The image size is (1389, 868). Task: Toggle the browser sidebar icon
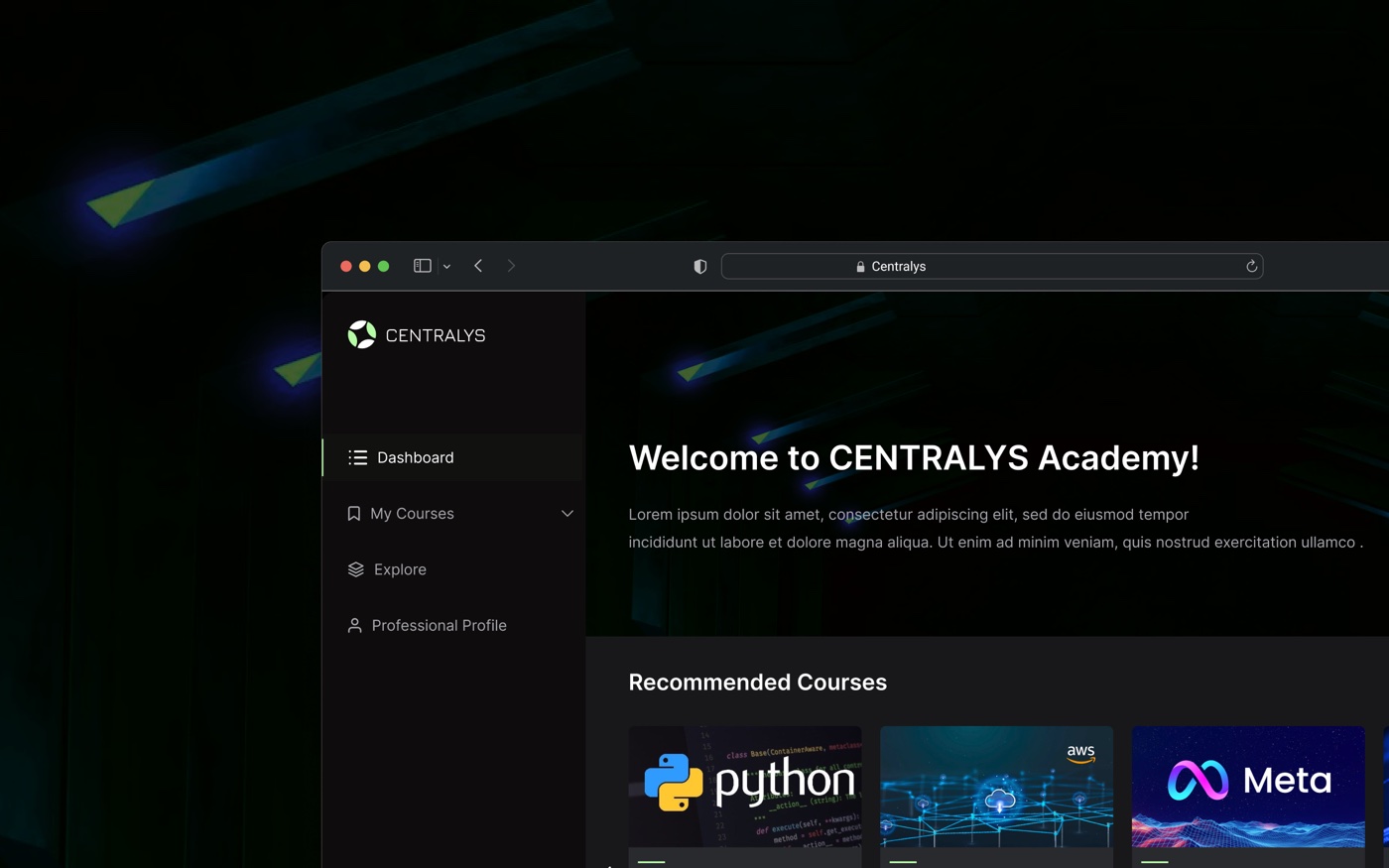pos(423,266)
